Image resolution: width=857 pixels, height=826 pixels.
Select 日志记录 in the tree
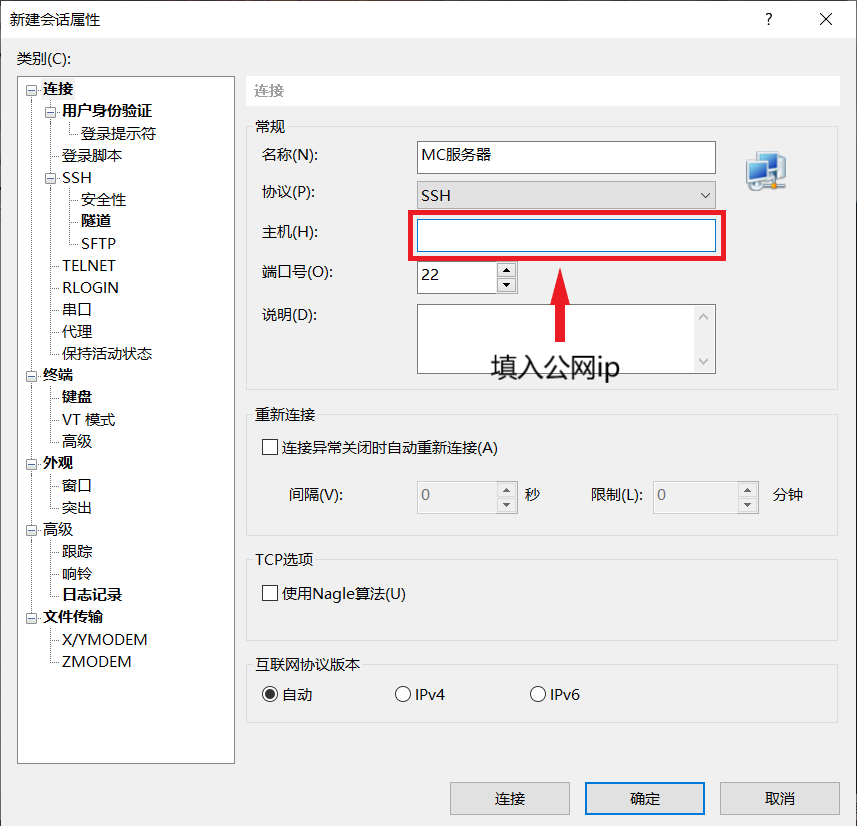click(x=92, y=595)
